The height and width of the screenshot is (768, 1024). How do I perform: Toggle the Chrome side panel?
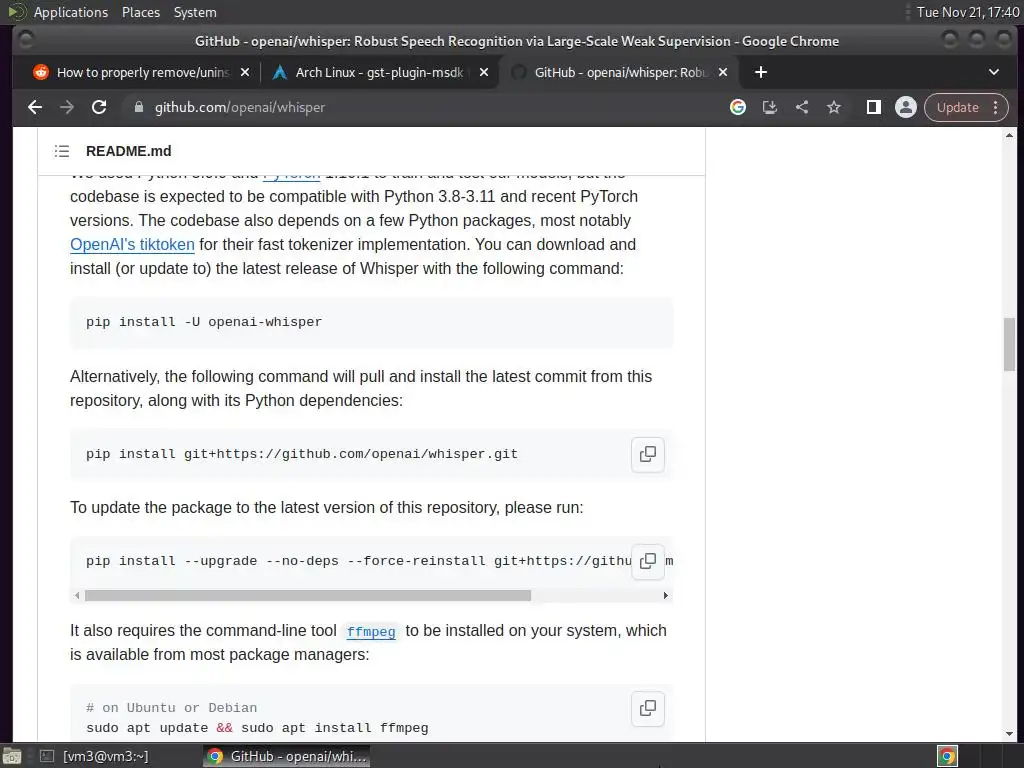[x=874, y=107]
